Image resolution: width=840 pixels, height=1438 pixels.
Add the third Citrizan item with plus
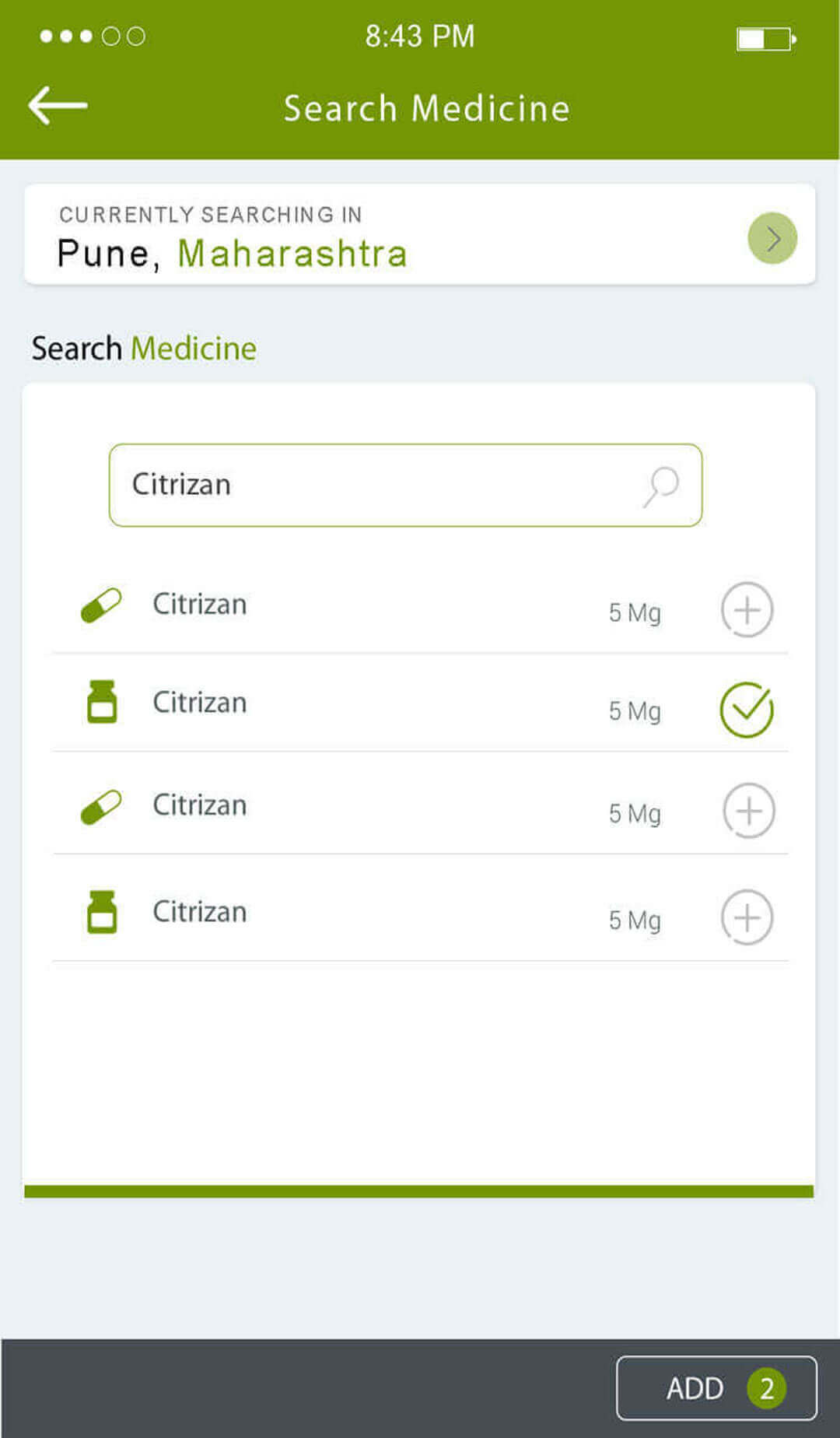748,811
